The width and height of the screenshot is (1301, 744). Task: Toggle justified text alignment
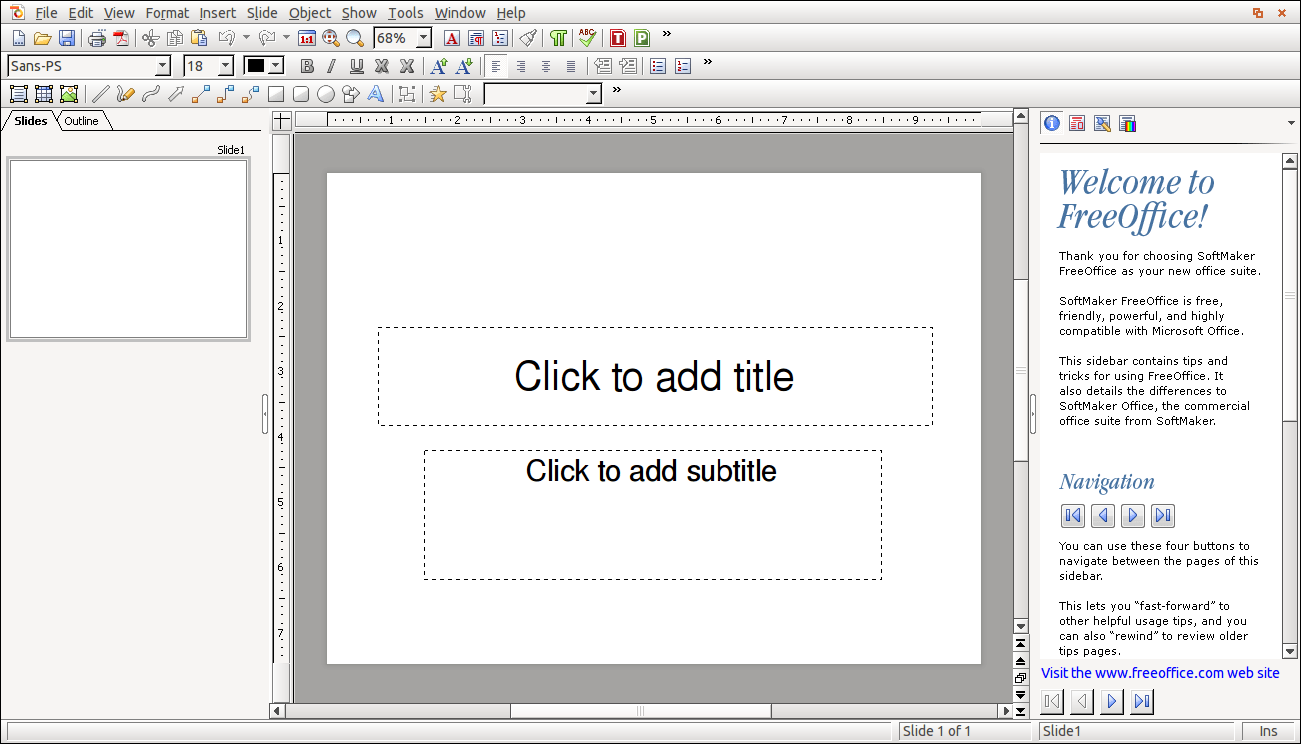(571, 66)
